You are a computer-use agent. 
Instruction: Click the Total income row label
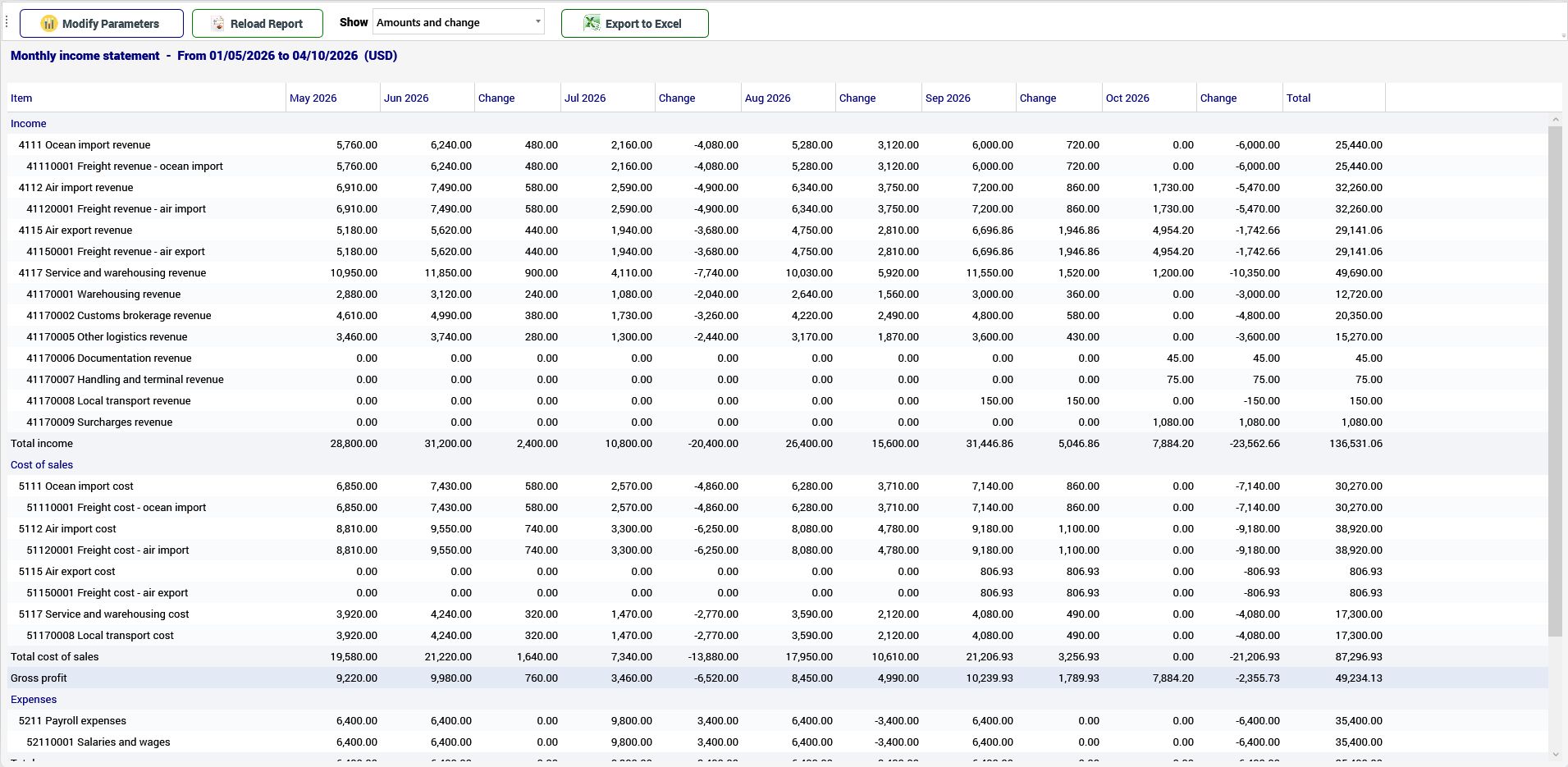[x=42, y=444]
